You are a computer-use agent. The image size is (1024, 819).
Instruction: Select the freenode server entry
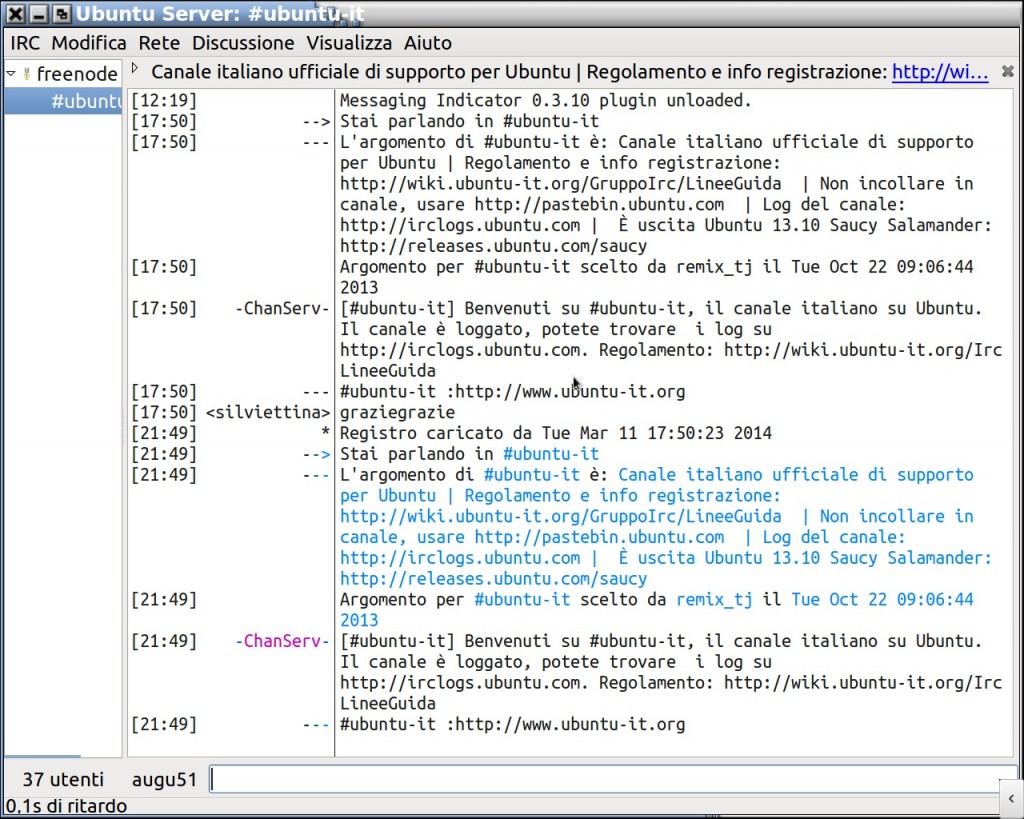[76, 74]
